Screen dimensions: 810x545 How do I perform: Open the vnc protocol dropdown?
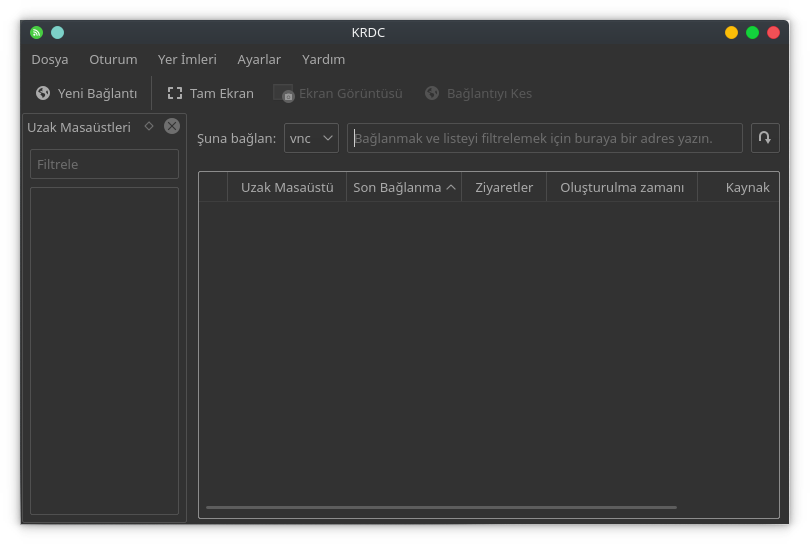[x=311, y=138]
